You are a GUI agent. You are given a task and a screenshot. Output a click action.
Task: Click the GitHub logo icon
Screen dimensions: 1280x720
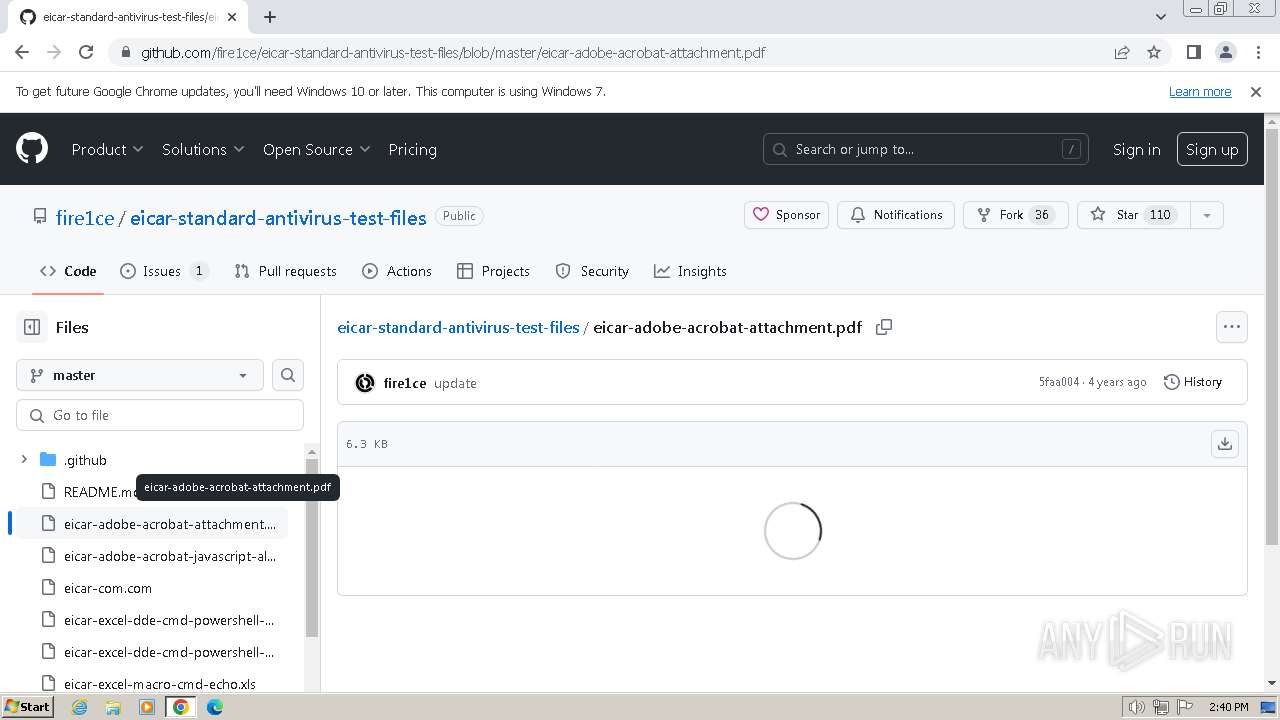coord(32,149)
